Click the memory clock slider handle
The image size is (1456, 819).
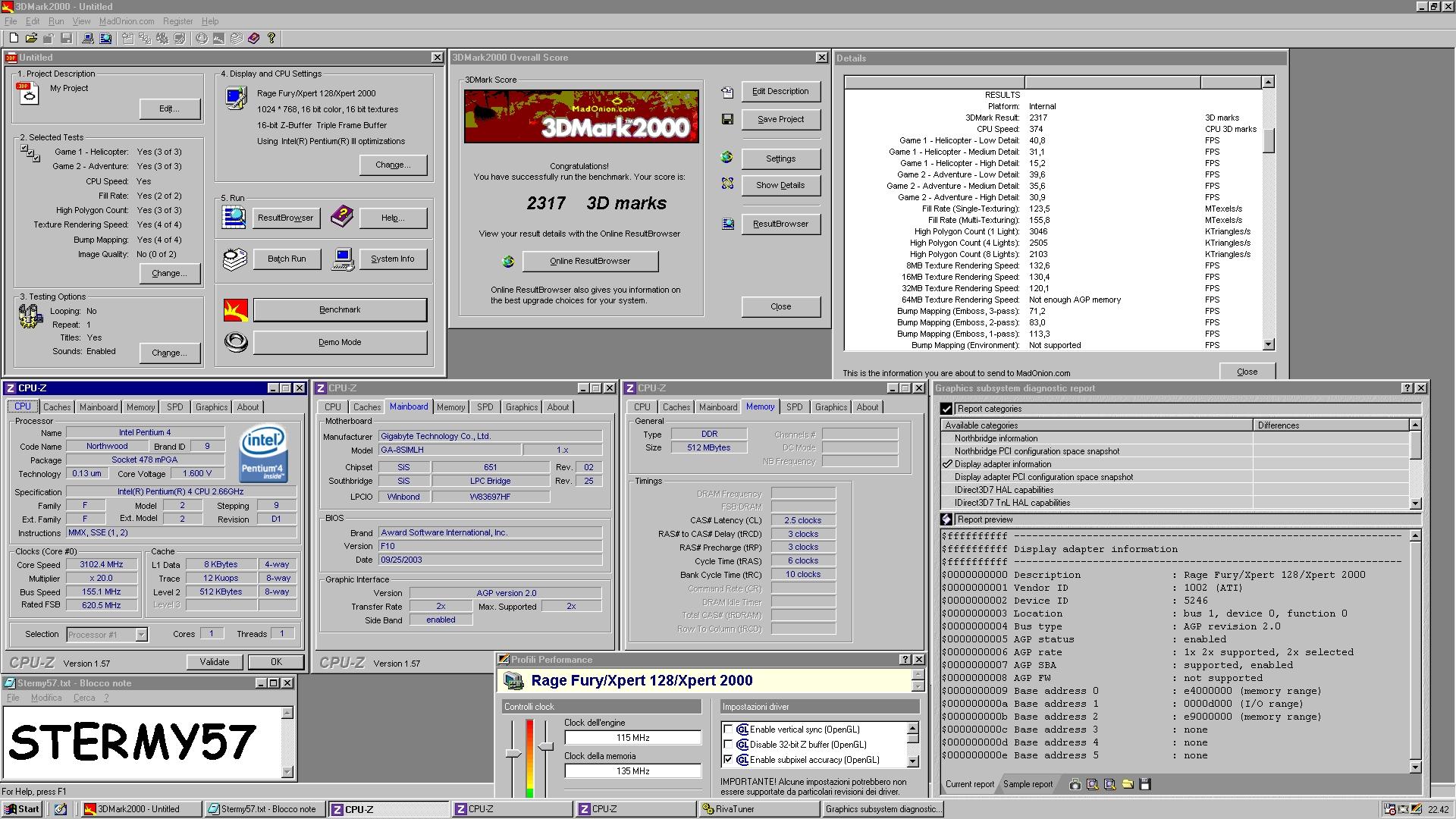coord(545,748)
